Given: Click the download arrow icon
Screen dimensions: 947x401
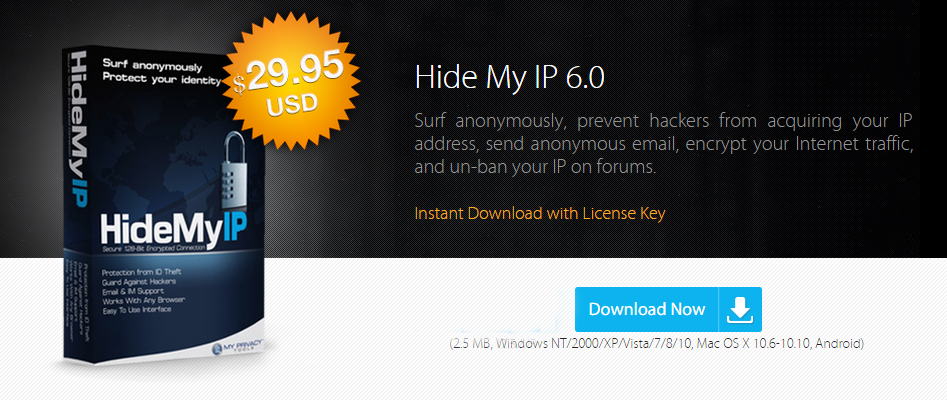Looking at the screenshot, I should point(740,310).
